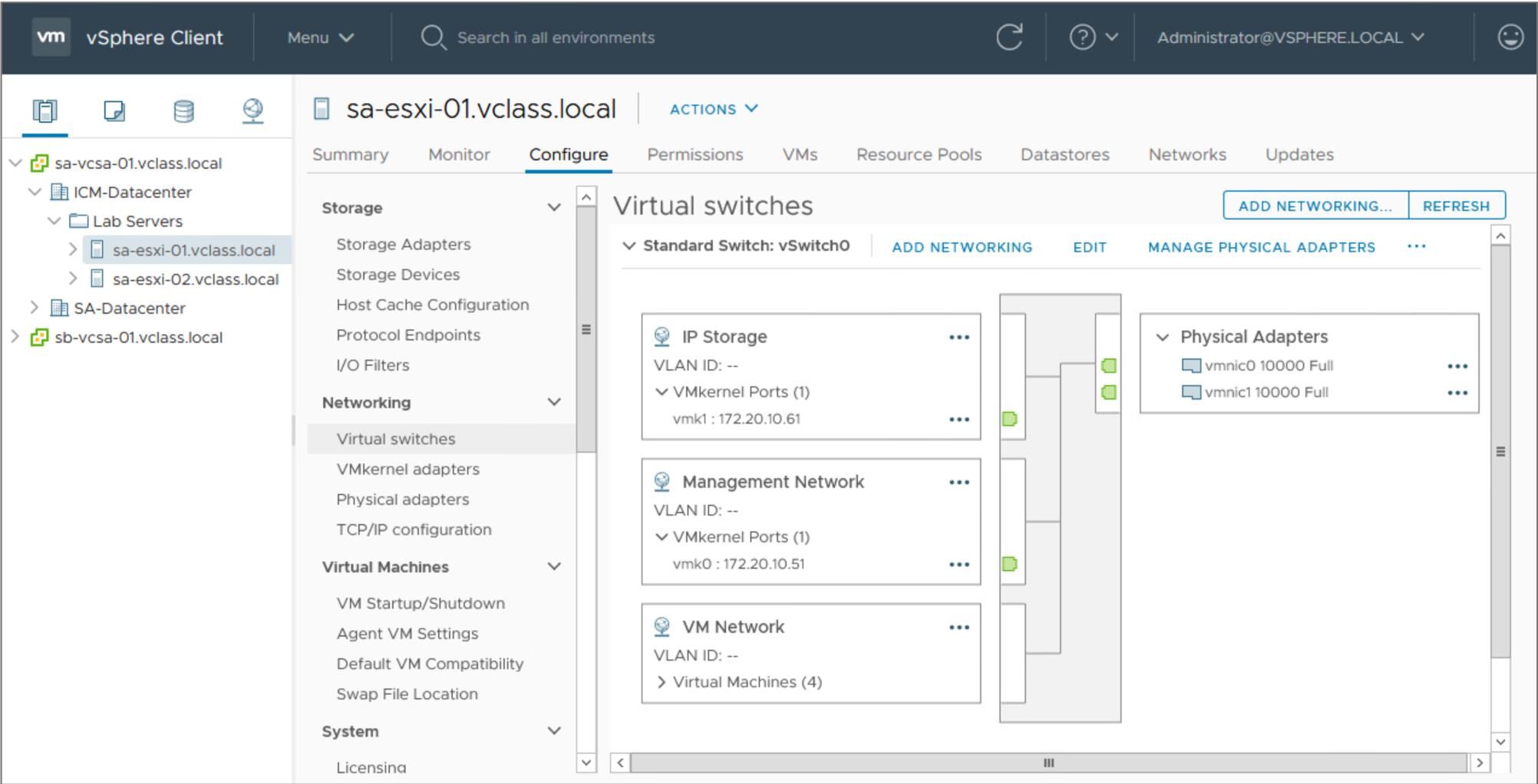
Task: Switch to the VMs tab
Action: point(800,154)
